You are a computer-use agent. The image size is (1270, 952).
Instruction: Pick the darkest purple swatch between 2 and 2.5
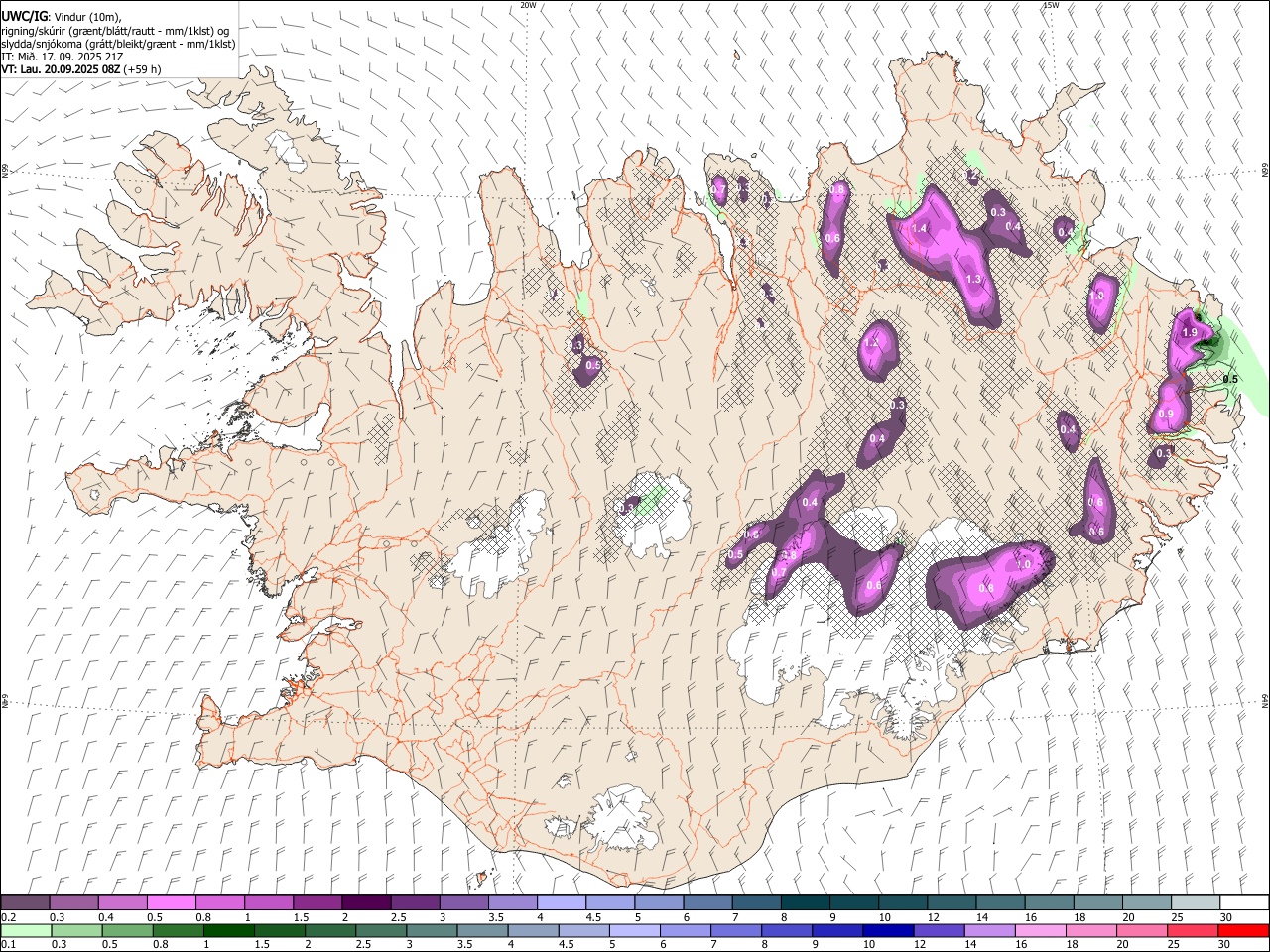[x=366, y=903]
